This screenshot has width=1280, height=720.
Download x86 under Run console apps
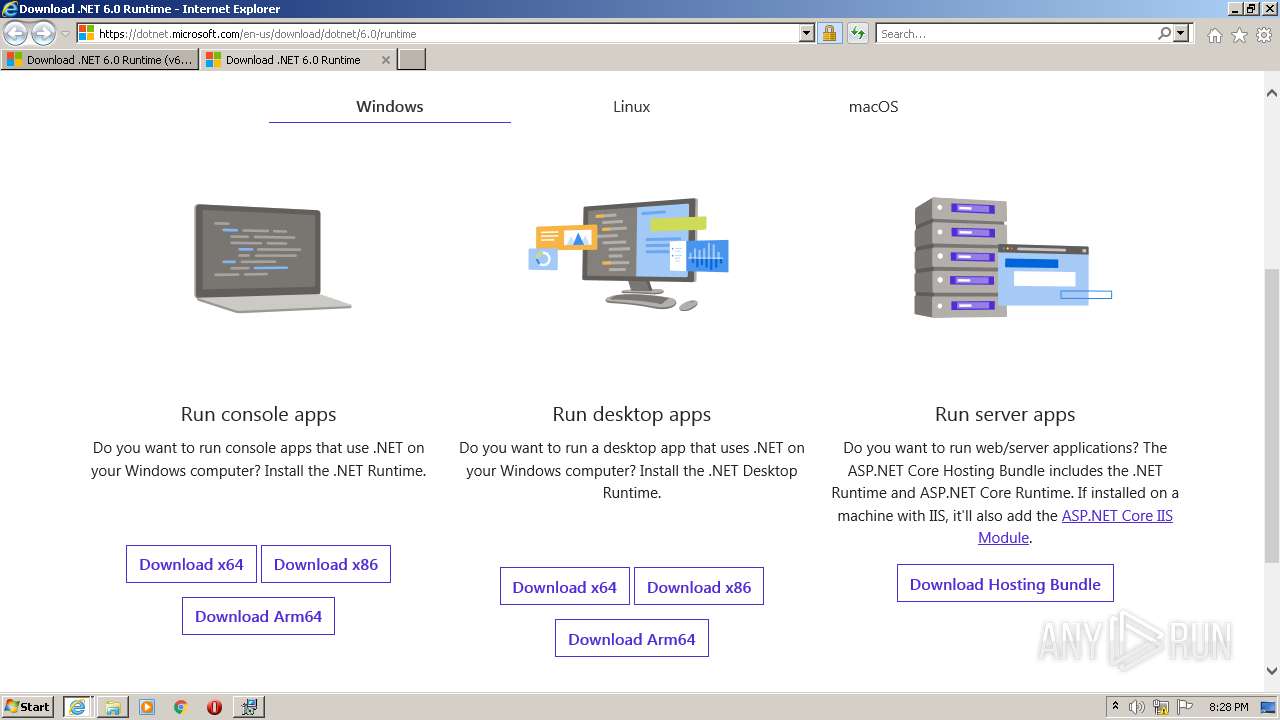pos(326,564)
